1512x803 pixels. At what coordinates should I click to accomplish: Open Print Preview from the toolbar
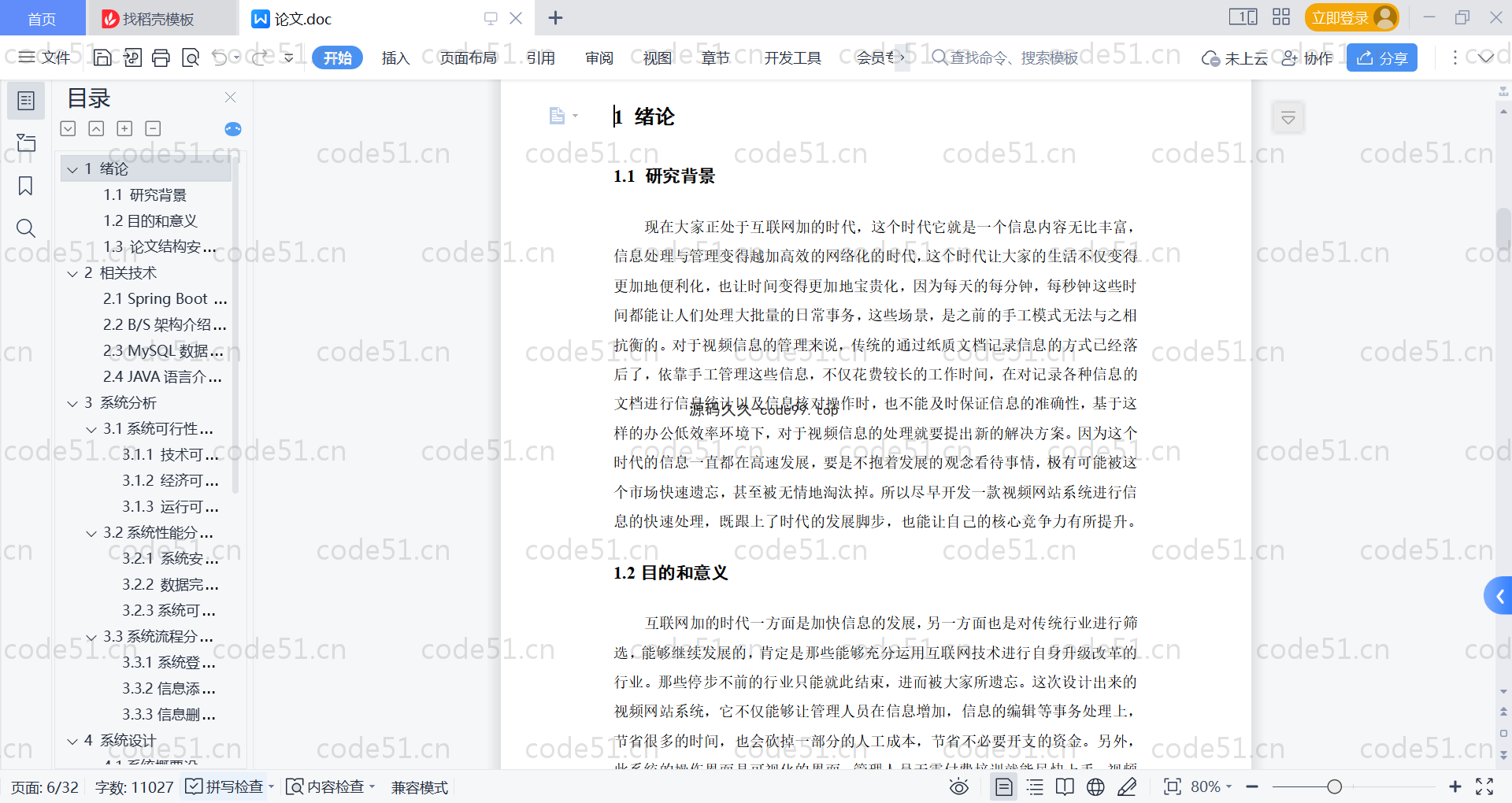coord(191,57)
